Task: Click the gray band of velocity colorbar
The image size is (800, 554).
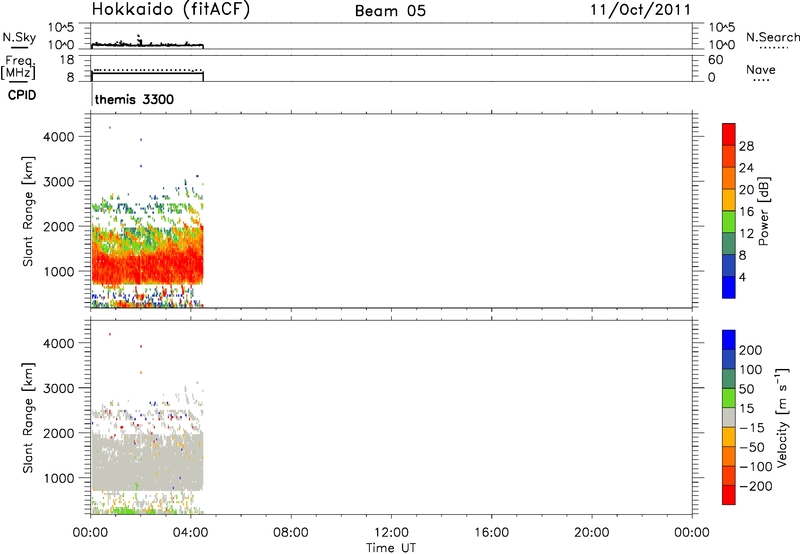Action: point(729,418)
